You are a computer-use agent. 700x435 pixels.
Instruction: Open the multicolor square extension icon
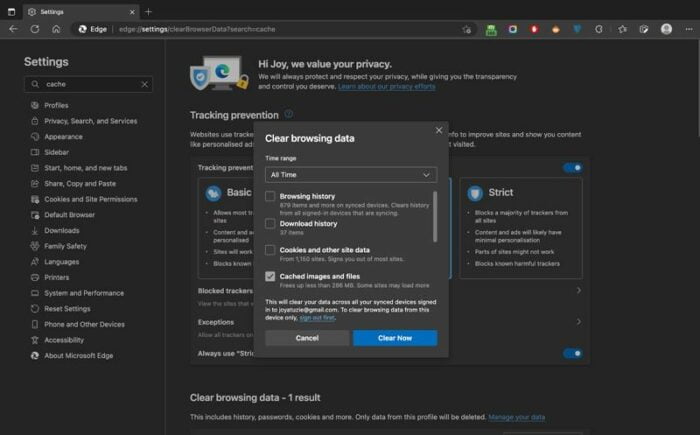point(512,29)
